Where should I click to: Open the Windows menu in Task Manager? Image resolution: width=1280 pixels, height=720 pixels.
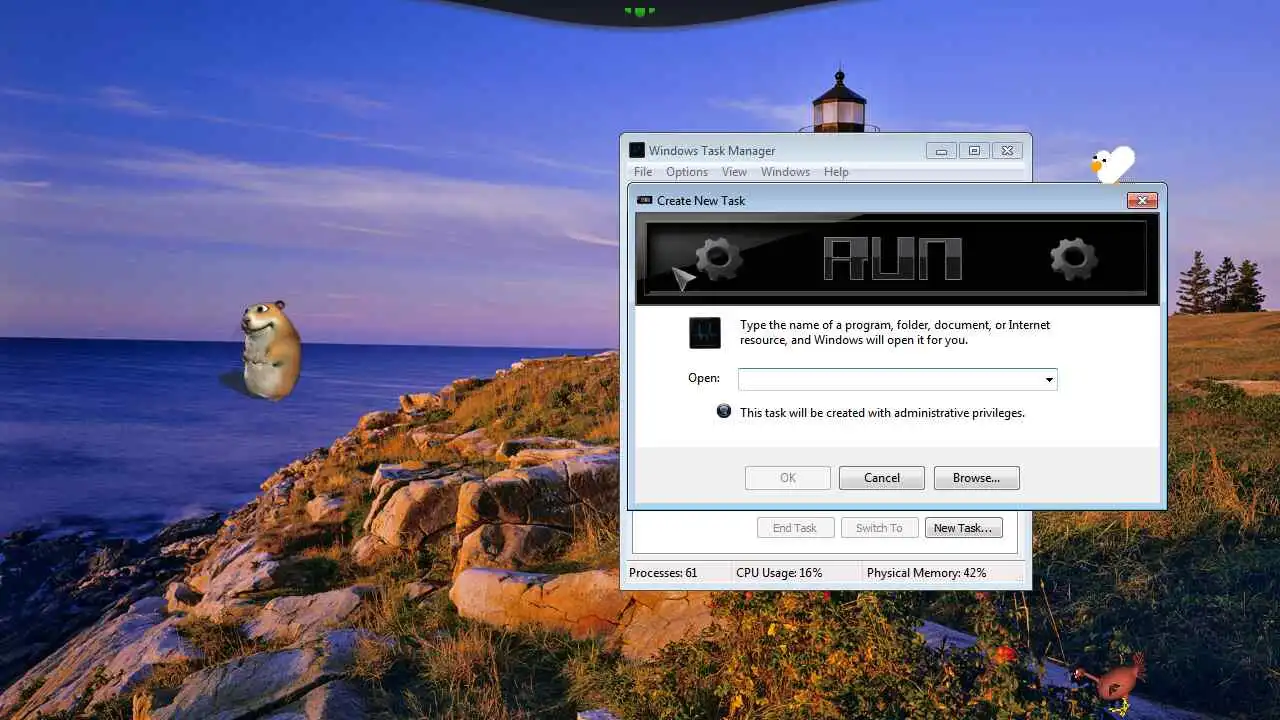pos(785,172)
